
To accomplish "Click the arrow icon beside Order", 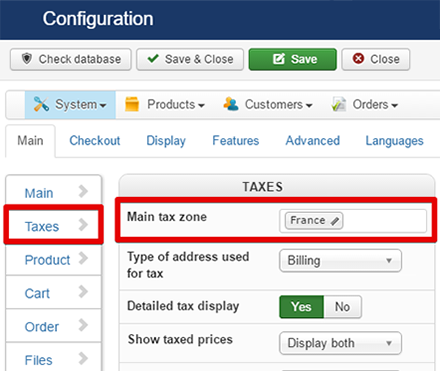I will click(83, 325).
